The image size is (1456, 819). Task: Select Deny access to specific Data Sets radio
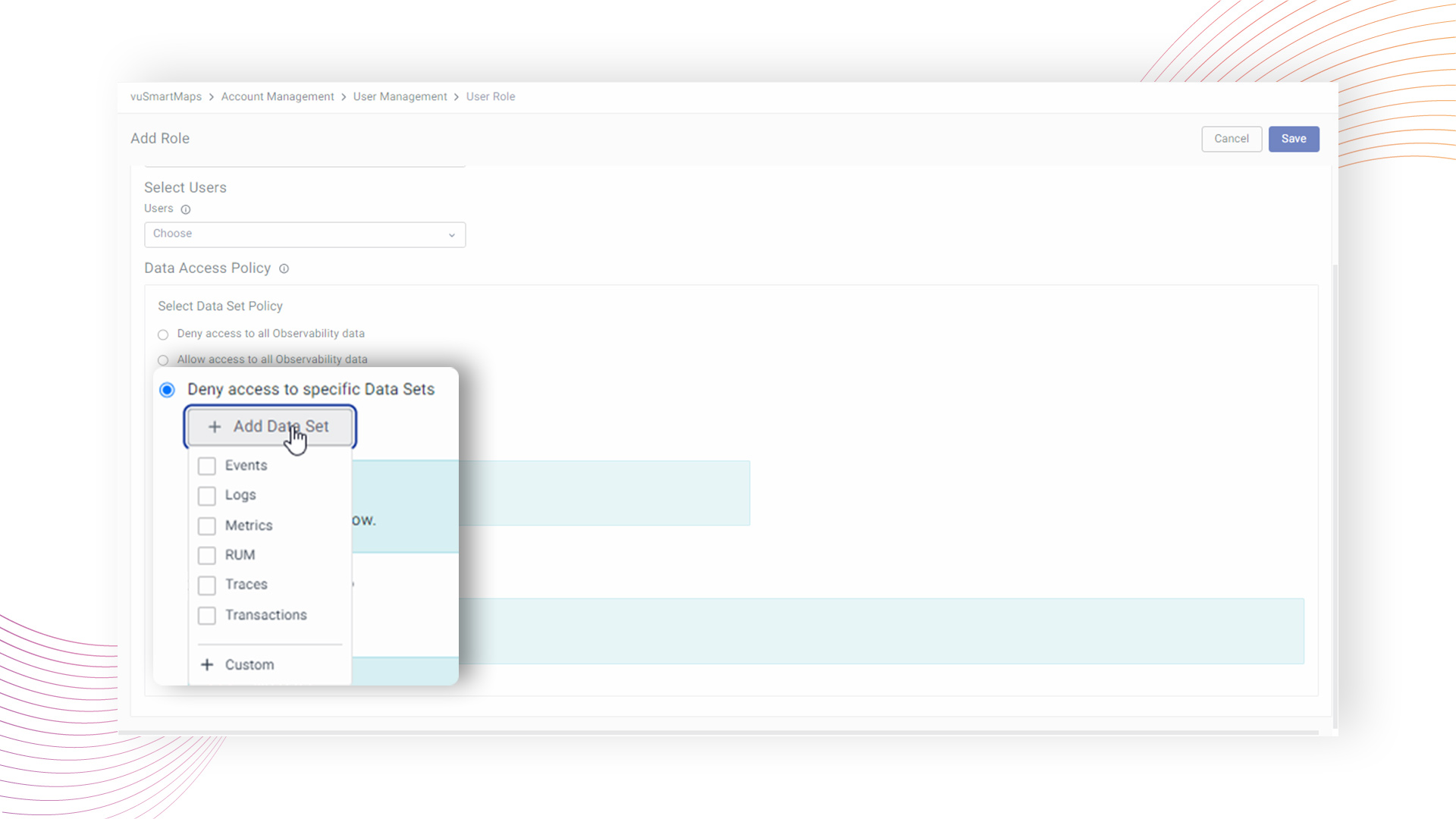[x=167, y=390]
